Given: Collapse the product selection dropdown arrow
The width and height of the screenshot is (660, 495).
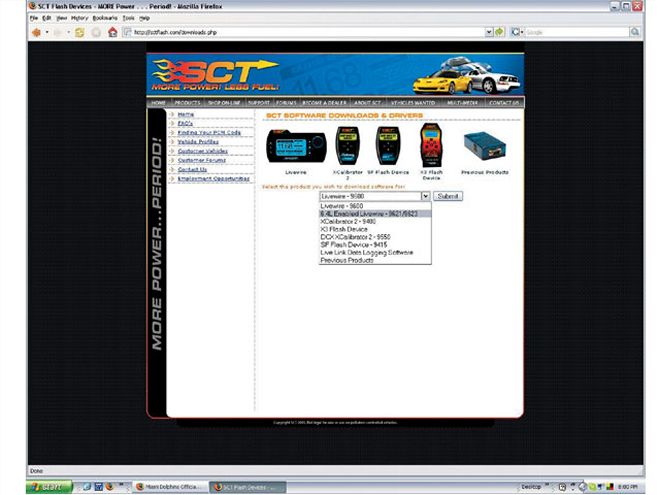Looking at the screenshot, I should coord(425,196).
